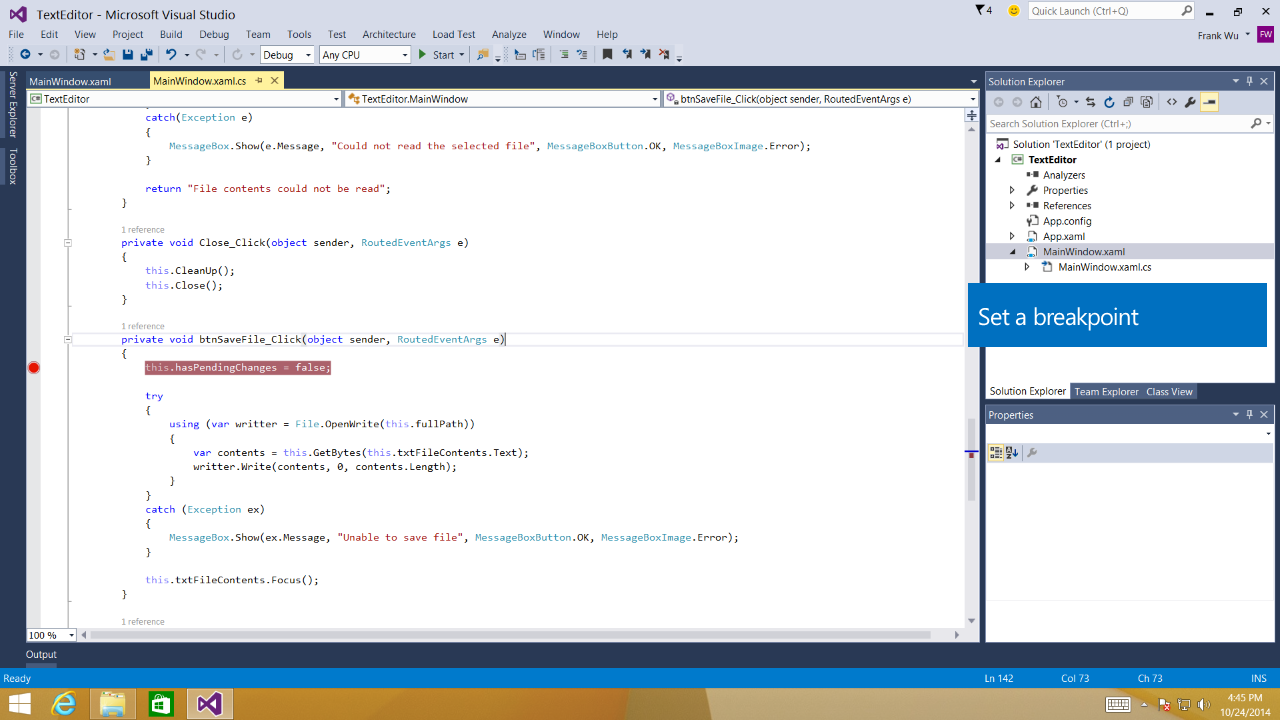Image resolution: width=1280 pixels, height=720 pixels.
Task: Toggle Show All Files in Solution Explorer
Action: pos(1146,102)
